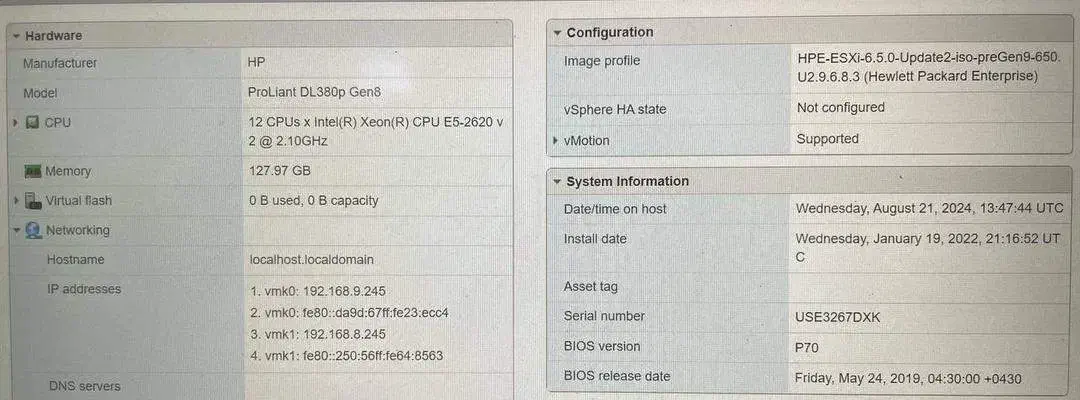The width and height of the screenshot is (1080, 400).
Task: Collapse the Hardware panel
Action: coord(16,36)
